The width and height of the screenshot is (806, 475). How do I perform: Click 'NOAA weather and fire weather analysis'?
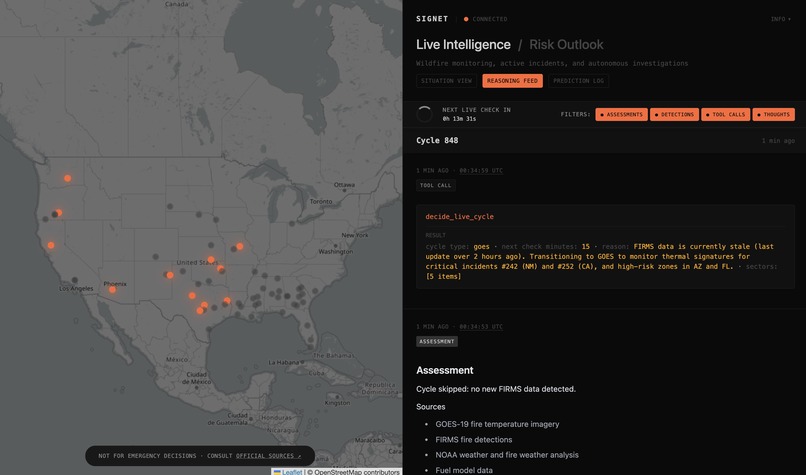pyautogui.click(x=507, y=455)
